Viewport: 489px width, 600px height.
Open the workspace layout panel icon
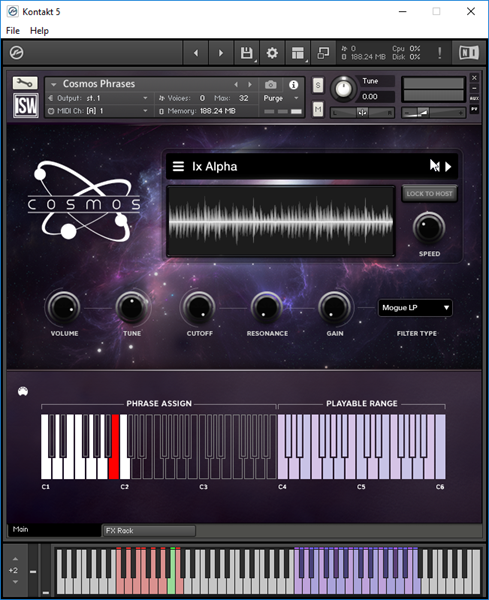[x=298, y=53]
